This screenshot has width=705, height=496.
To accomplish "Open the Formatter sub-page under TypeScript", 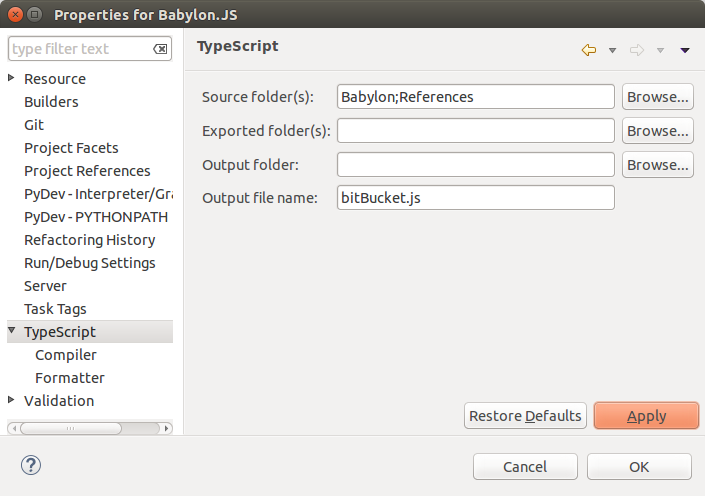I will (70, 378).
